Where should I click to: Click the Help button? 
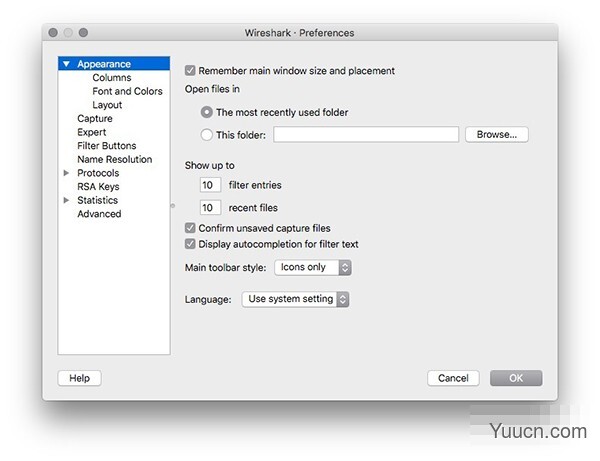click(79, 378)
